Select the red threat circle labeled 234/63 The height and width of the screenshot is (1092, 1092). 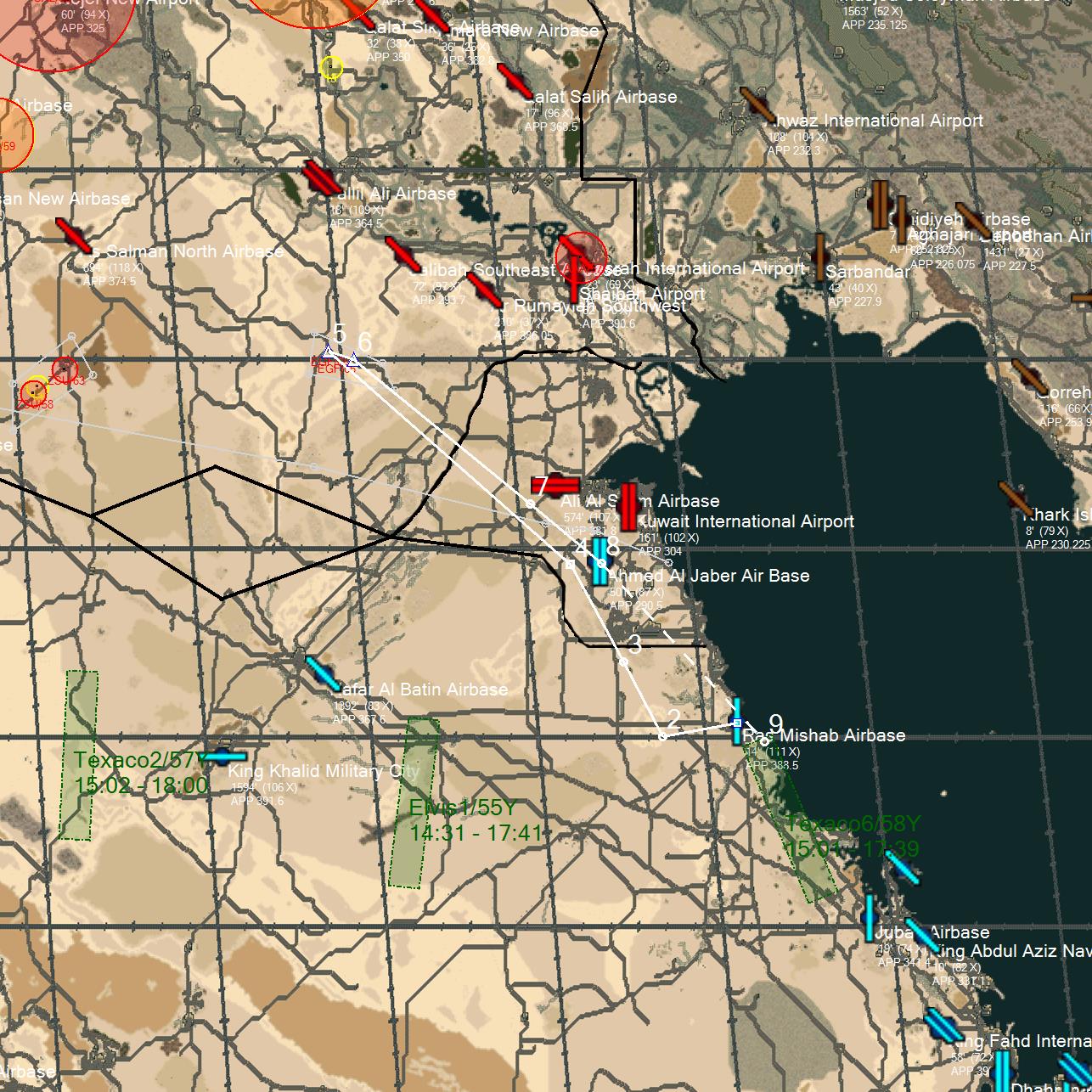tap(65, 371)
